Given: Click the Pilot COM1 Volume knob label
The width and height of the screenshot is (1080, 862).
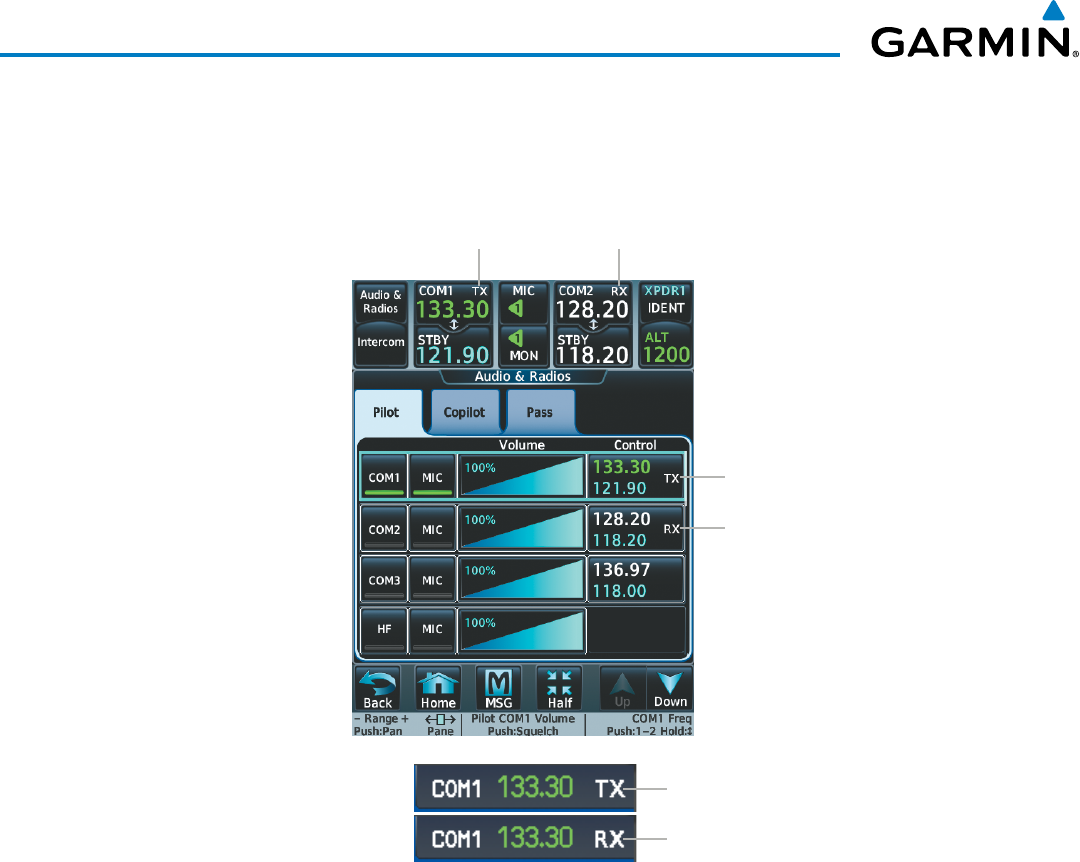Looking at the screenshot, I should [523, 725].
